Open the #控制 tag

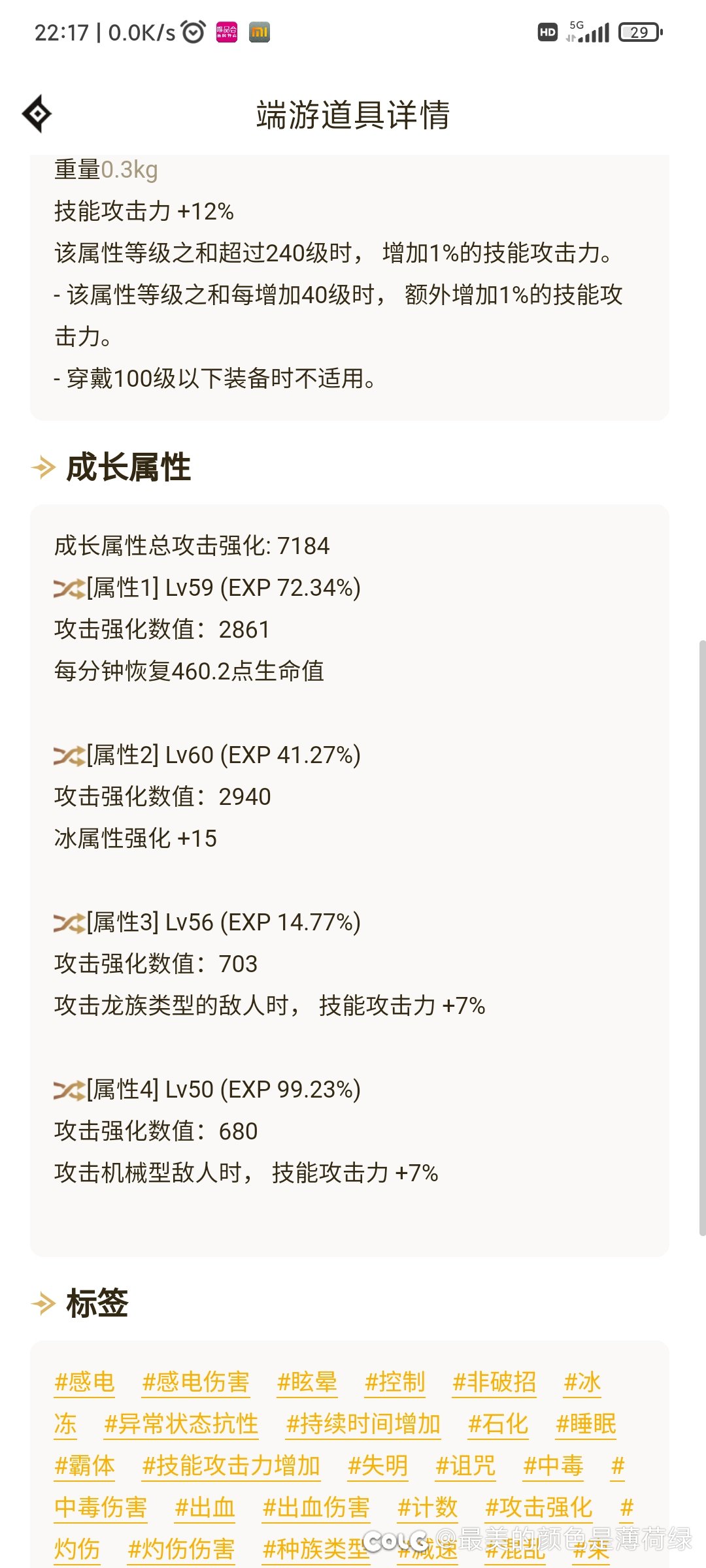tap(395, 1382)
